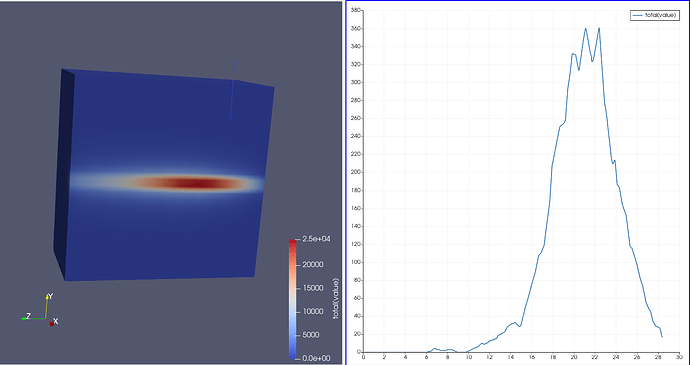Click the "360" tick on chart vertical axis
The height and width of the screenshot is (365, 690).
356,28
